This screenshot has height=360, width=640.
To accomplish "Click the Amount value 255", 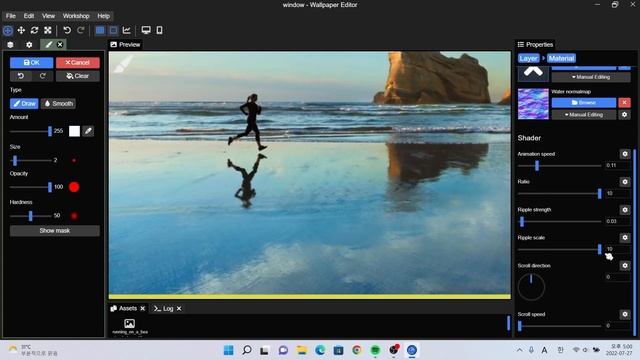I will (x=59, y=131).
